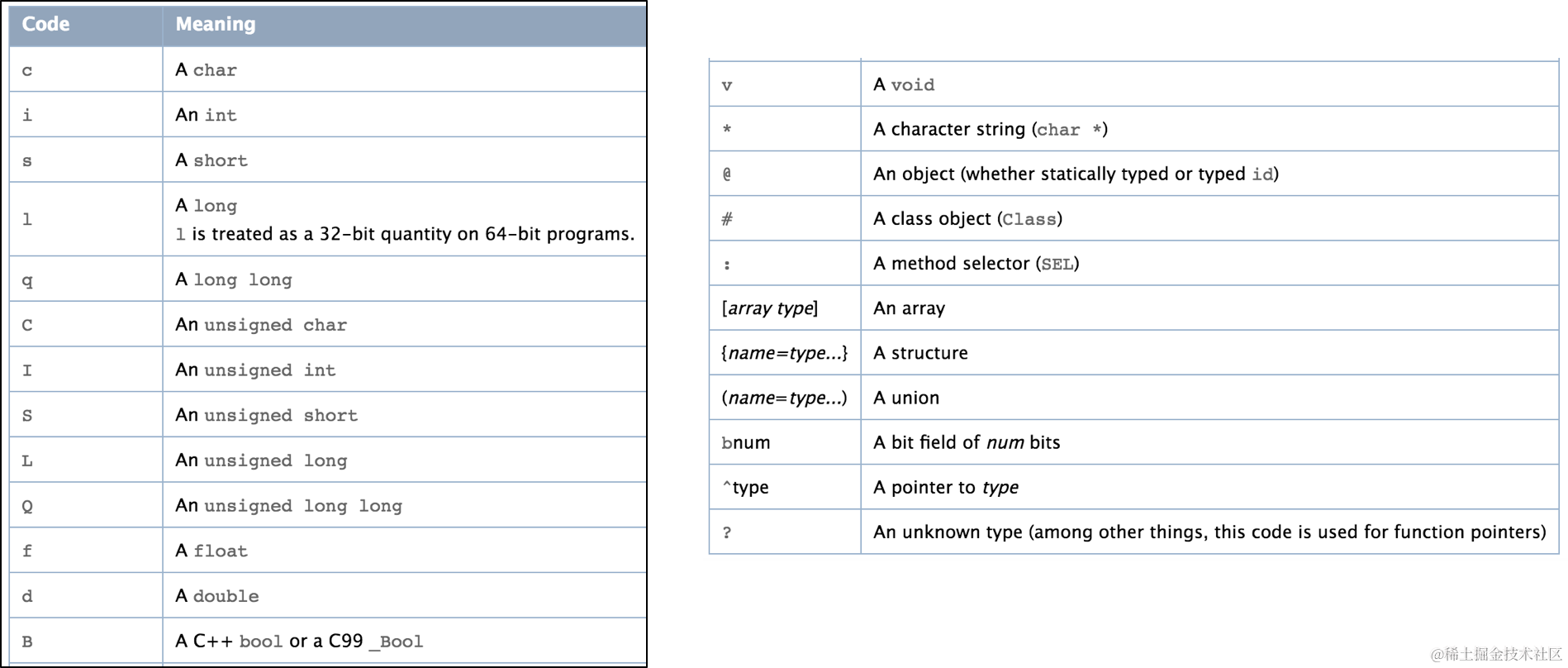Click the "A bit field of num bits" cell
Screen dimensions: 1568x668
click(967, 442)
